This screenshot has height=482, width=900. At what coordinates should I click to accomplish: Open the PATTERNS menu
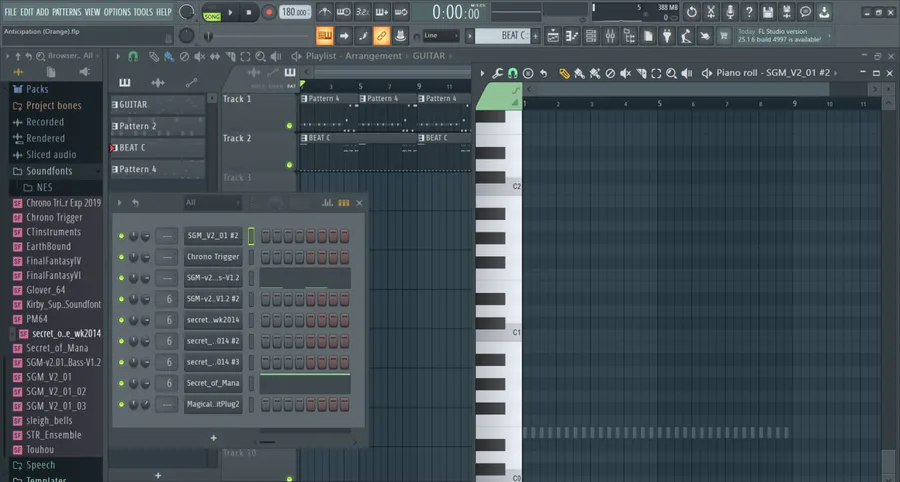tap(67, 12)
